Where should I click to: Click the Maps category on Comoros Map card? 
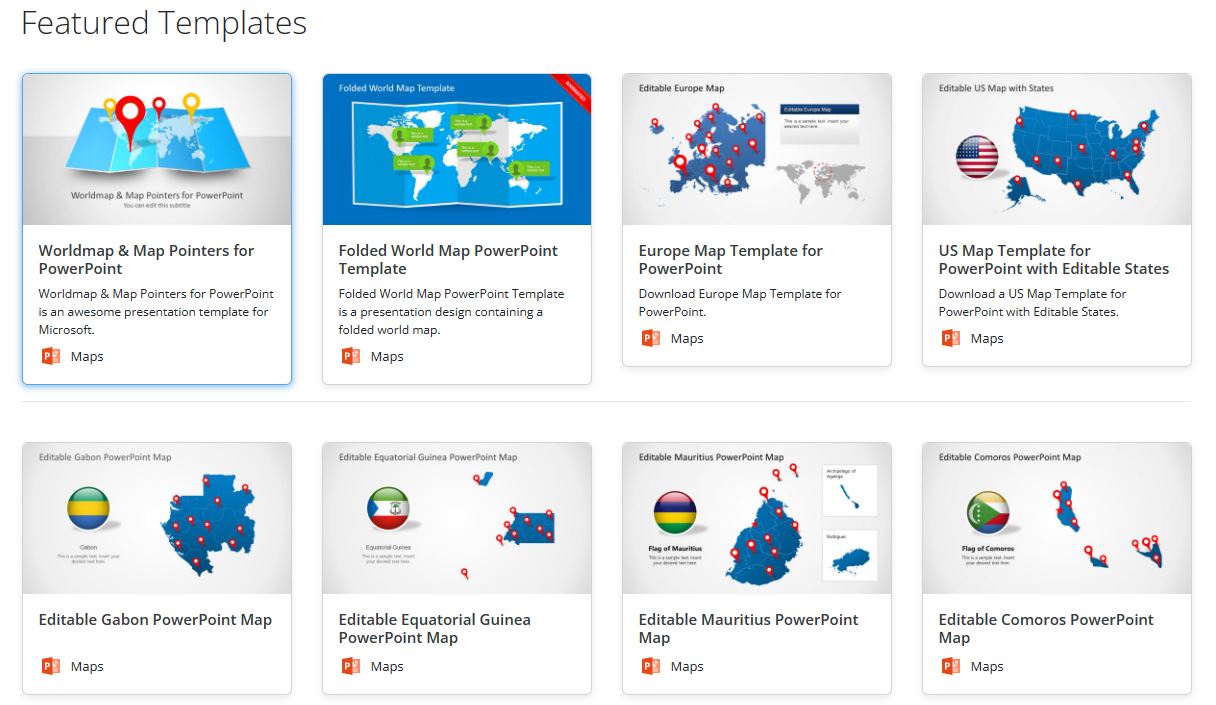(987, 666)
